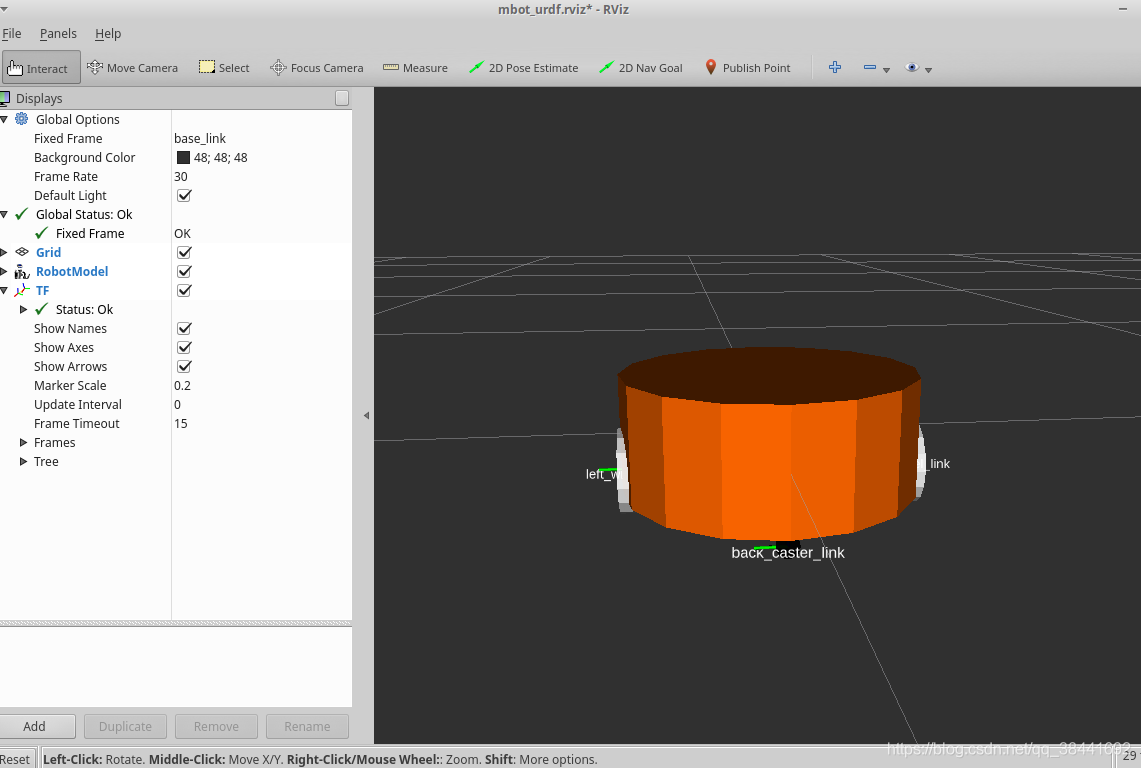Expand the RobotModel display node
Screen dimensions: 1141x768
click(x=4, y=272)
